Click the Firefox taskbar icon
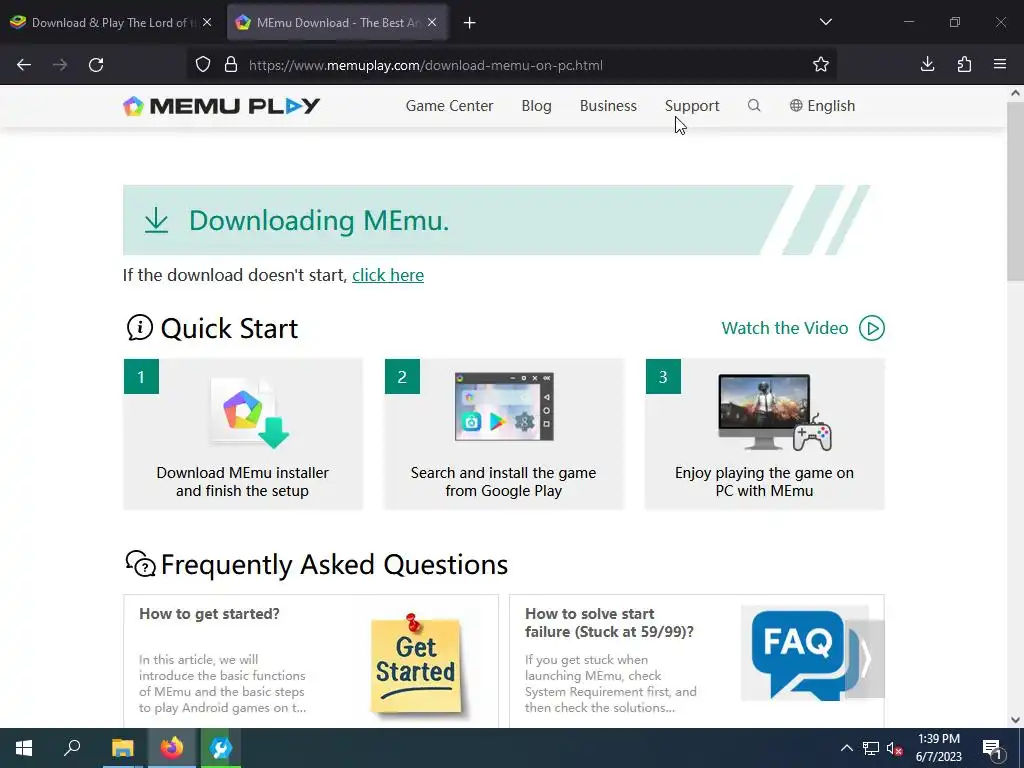 click(x=172, y=748)
